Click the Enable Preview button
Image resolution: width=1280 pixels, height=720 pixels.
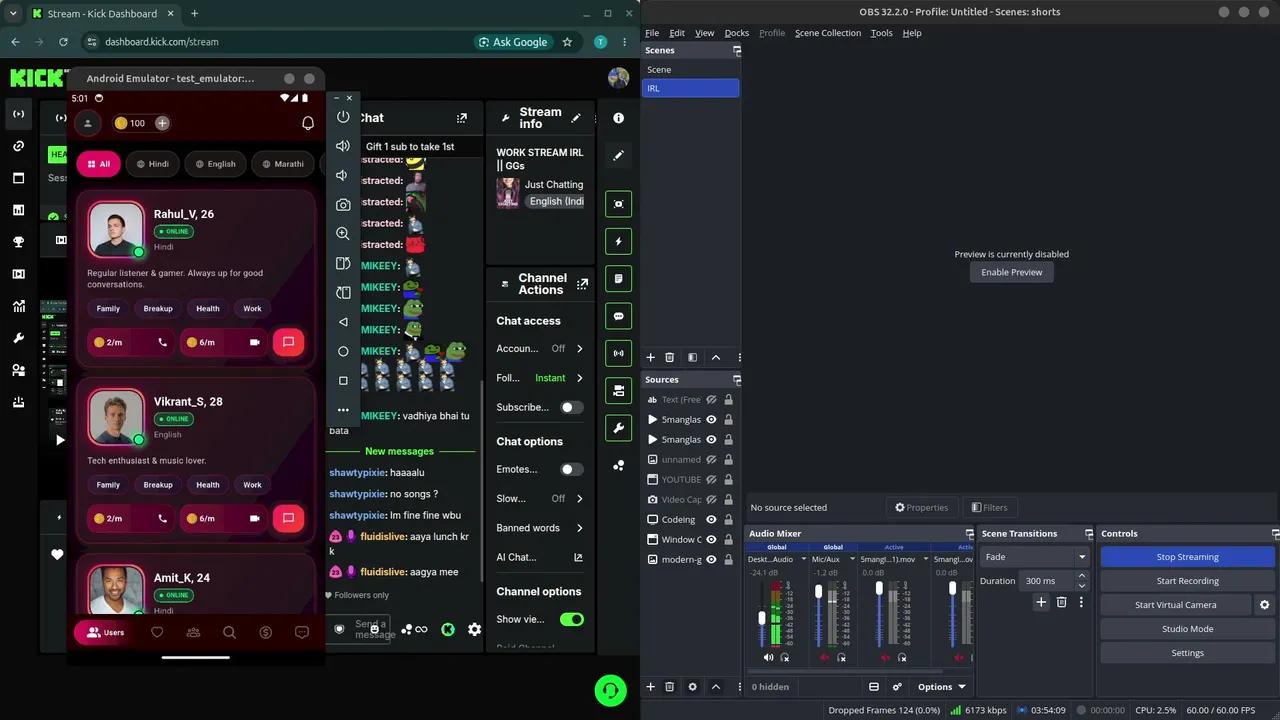pos(1011,272)
